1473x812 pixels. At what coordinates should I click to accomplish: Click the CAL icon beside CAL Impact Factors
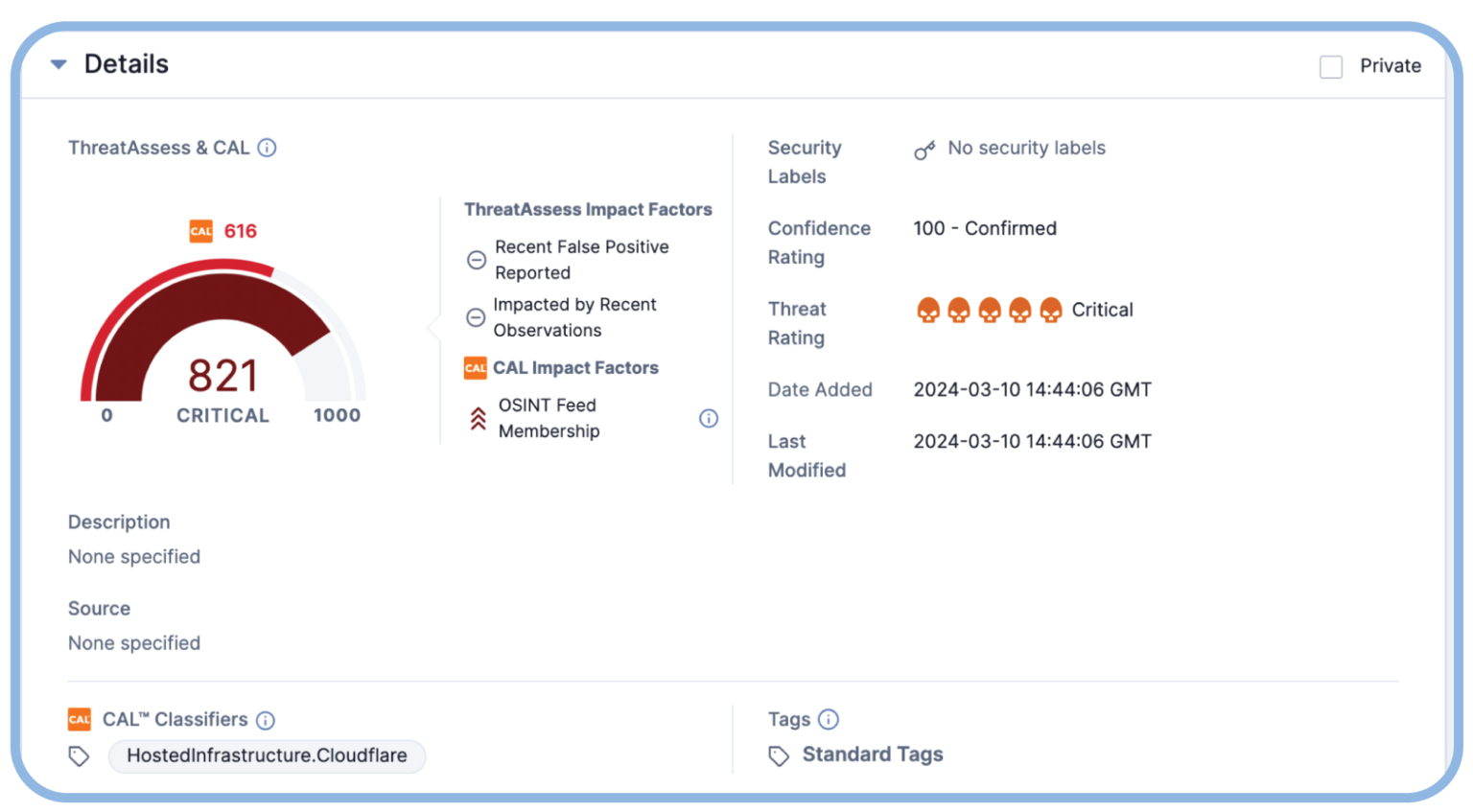(475, 367)
